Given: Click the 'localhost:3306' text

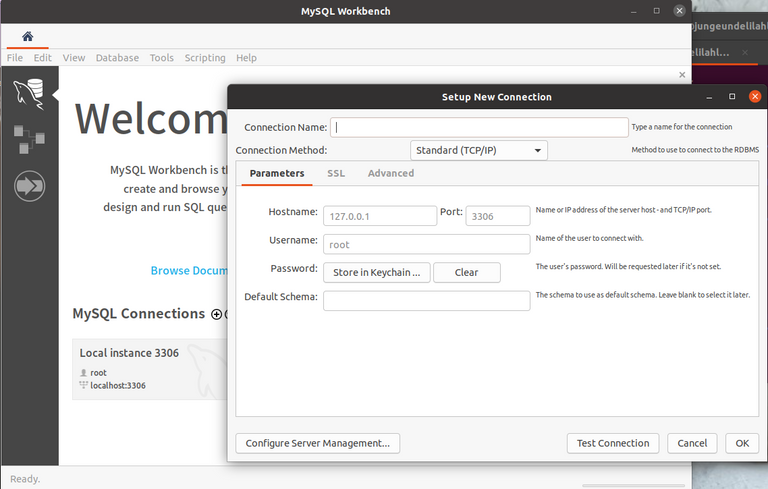Looking at the screenshot, I should pos(118,386).
